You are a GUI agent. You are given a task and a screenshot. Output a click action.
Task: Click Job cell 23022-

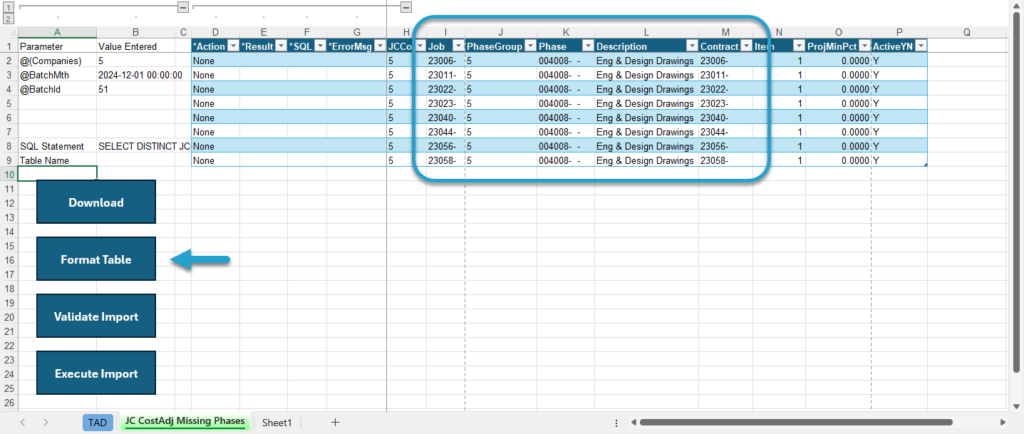tap(445, 89)
